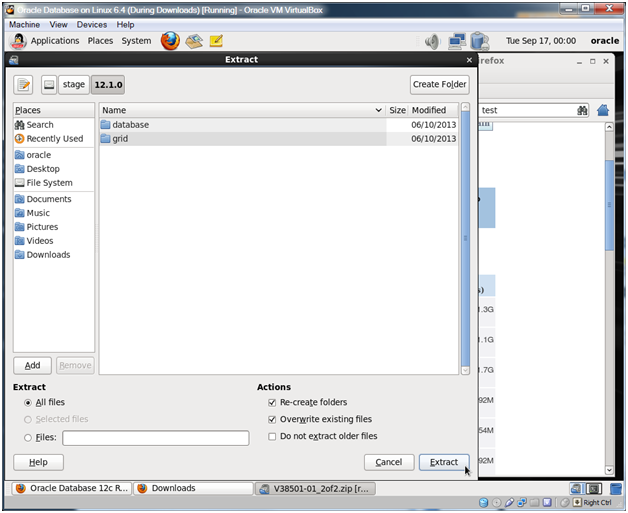628x513 pixels.
Task: Click the pencil type-a-filename icon
Action: coord(24,85)
